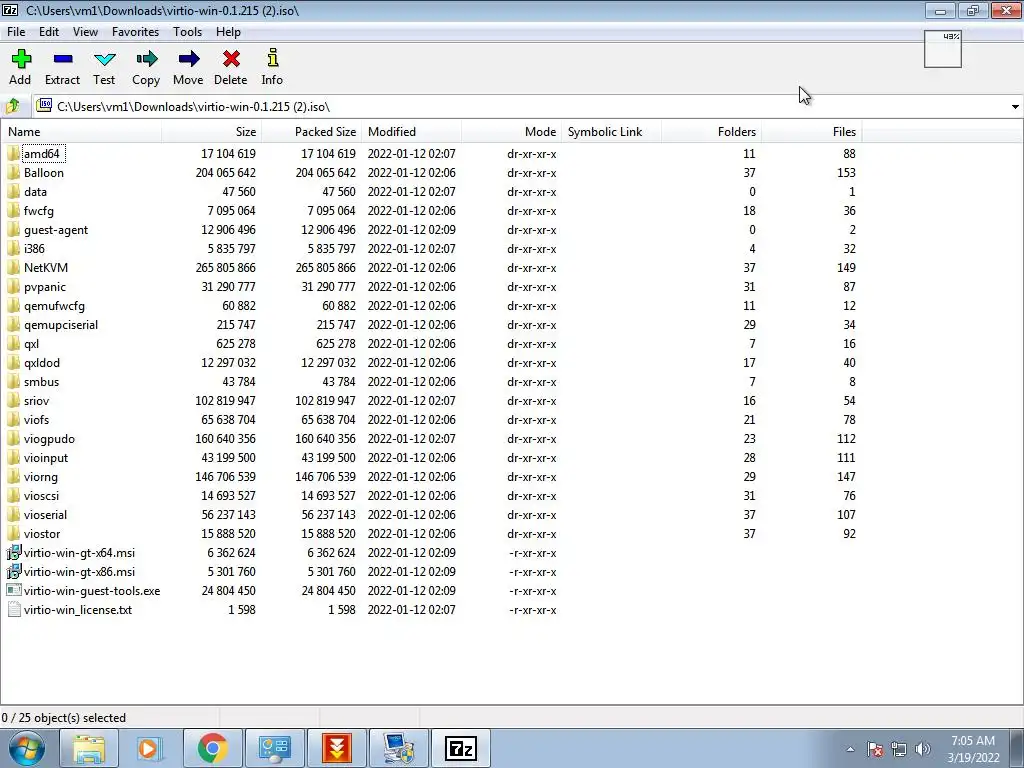Sort by the Mode column header
This screenshot has height=768, width=1024.
coord(511,132)
